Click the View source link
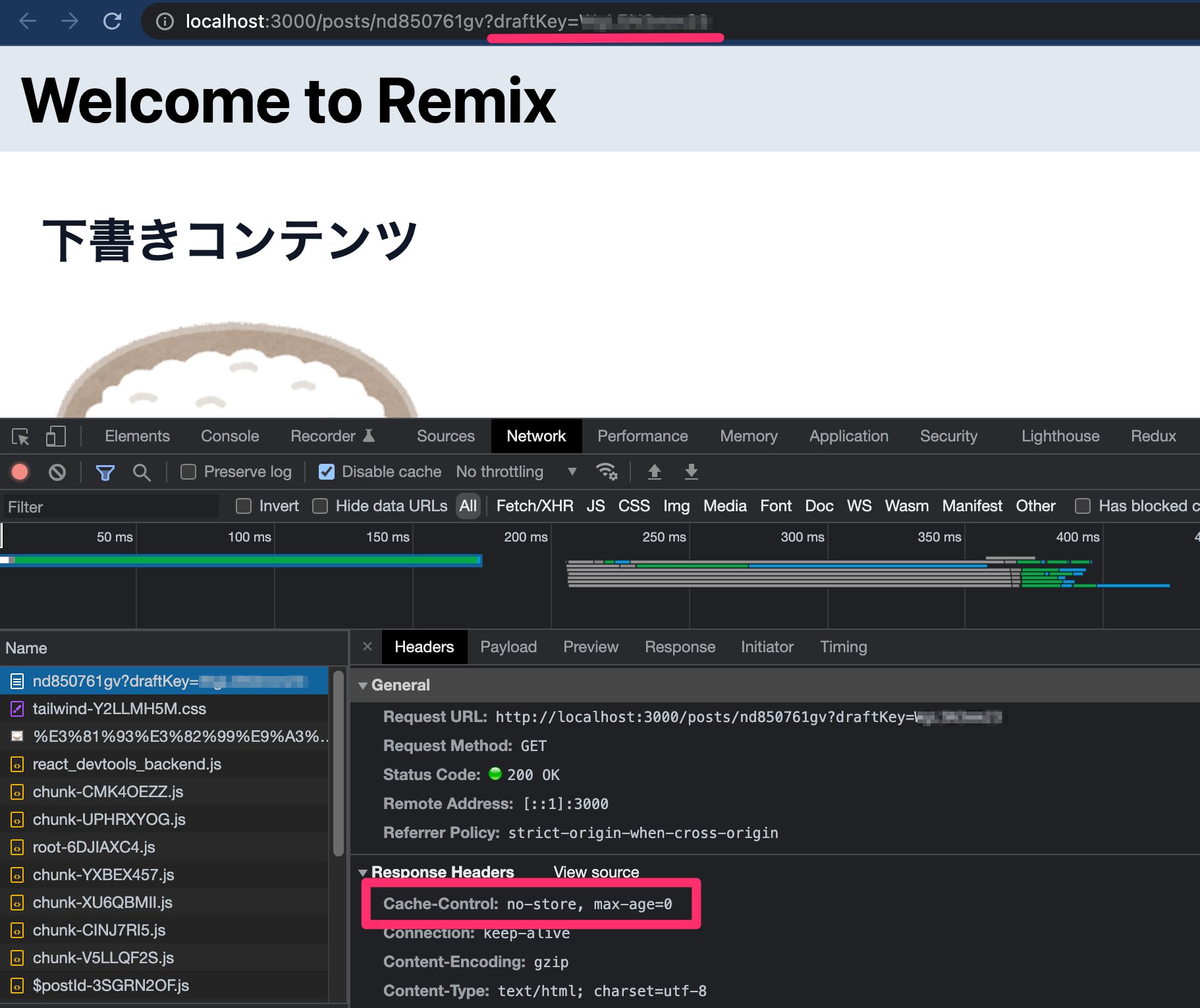1200x1008 pixels. click(595, 872)
